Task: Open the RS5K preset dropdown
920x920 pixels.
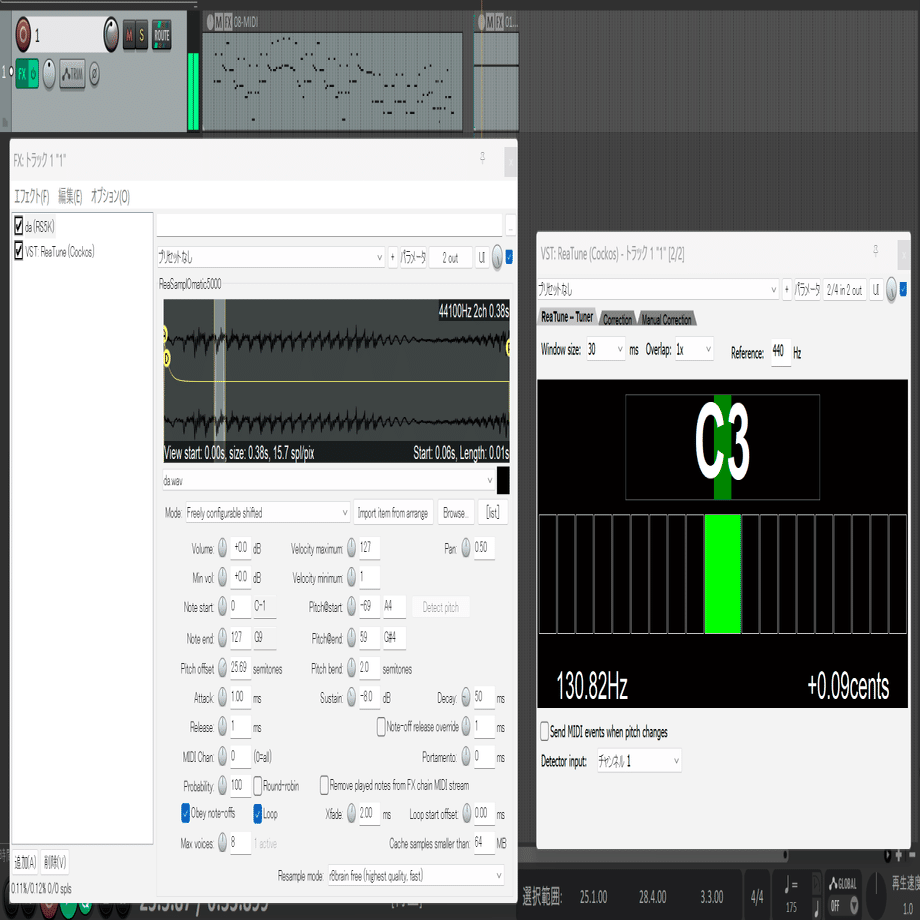Action: [270, 257]
